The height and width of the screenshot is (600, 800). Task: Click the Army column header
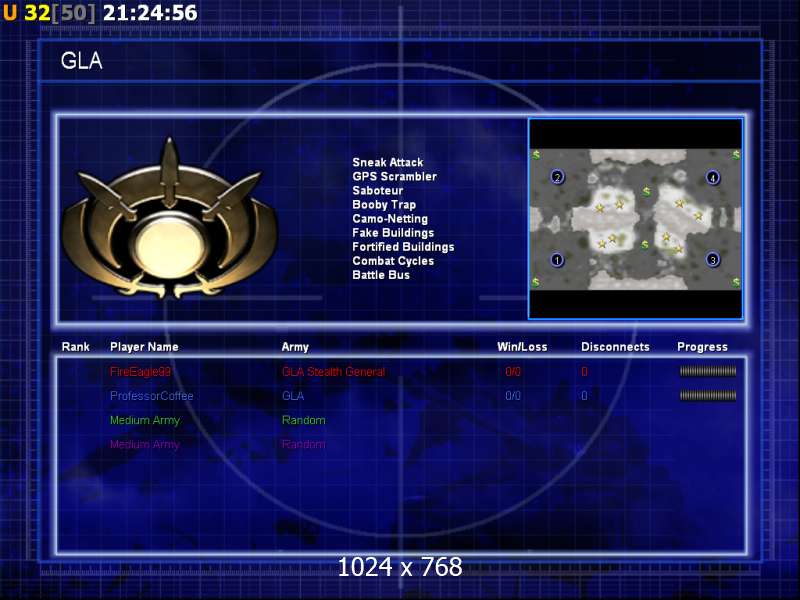tap(295, 347)
